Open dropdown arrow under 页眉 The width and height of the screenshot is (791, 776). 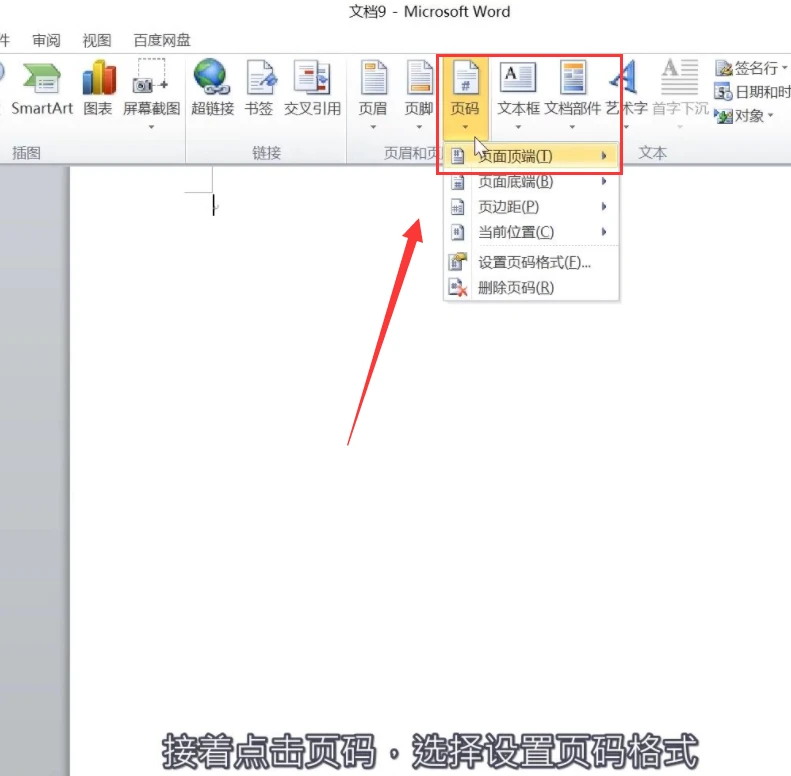(373, 127)
